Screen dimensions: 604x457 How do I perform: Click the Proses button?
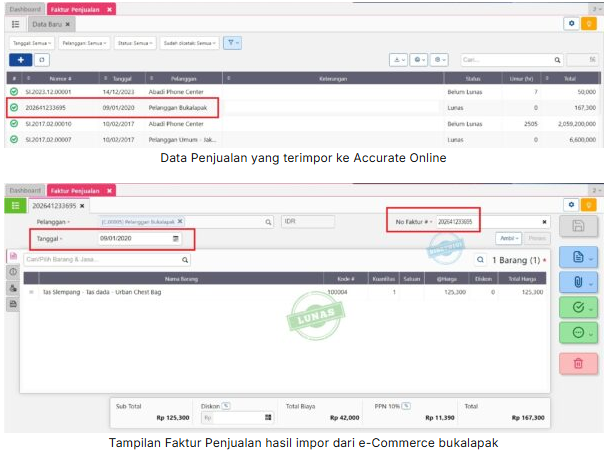pos(537,239)
